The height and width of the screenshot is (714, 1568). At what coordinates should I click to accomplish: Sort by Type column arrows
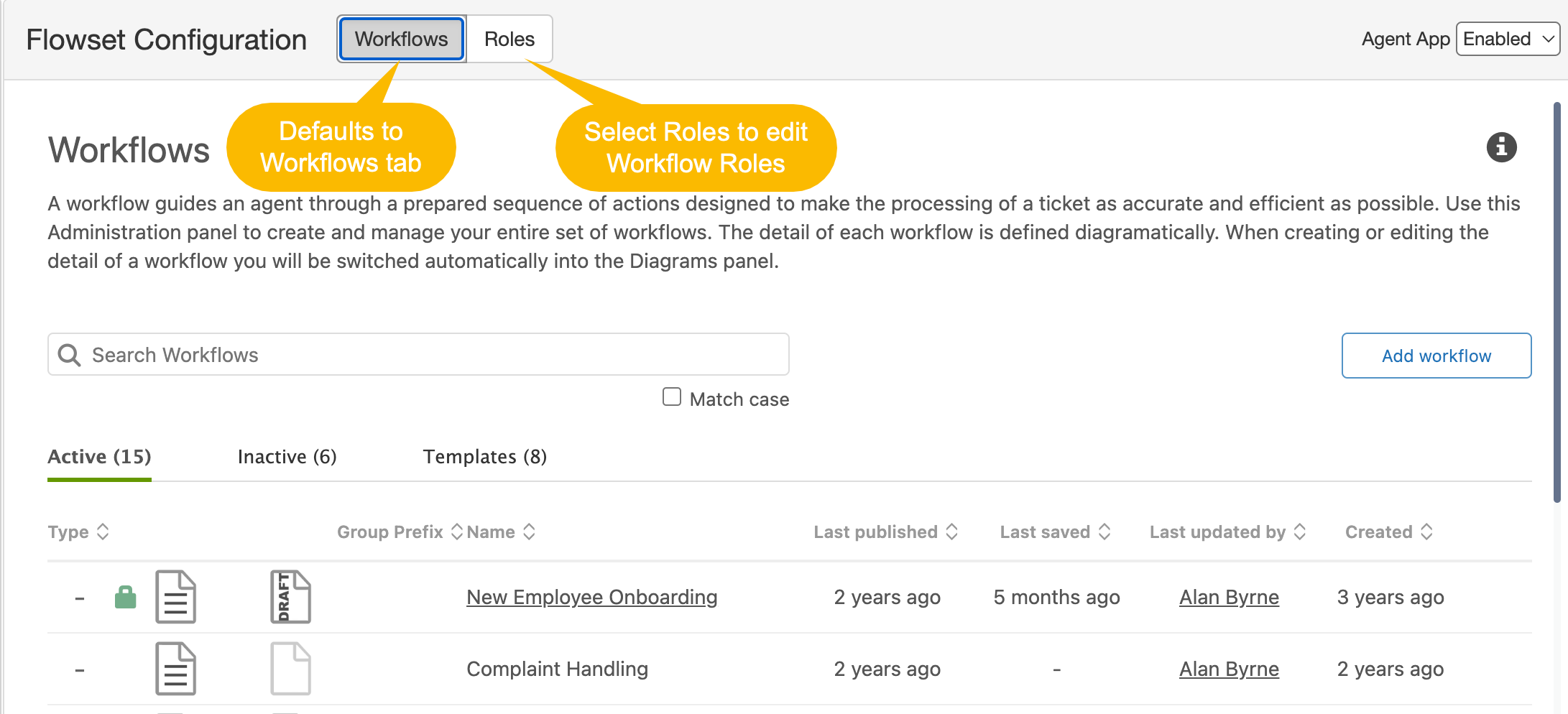pyautogui.click(x=103, y=532)
